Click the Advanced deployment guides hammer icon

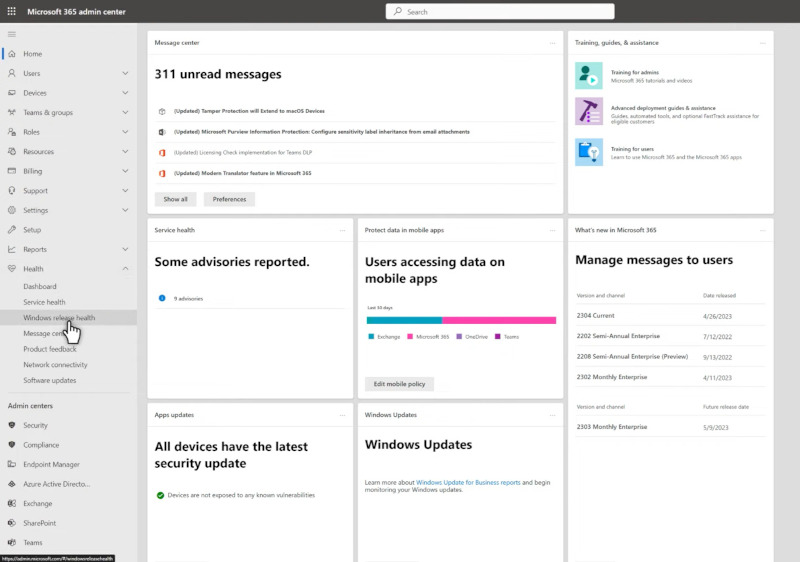(589, 111)
